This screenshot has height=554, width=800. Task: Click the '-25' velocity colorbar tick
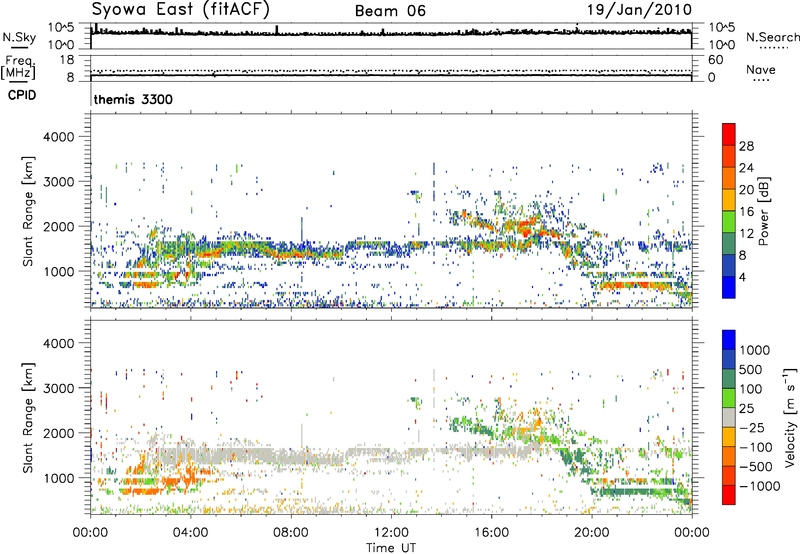pos(752,428)
